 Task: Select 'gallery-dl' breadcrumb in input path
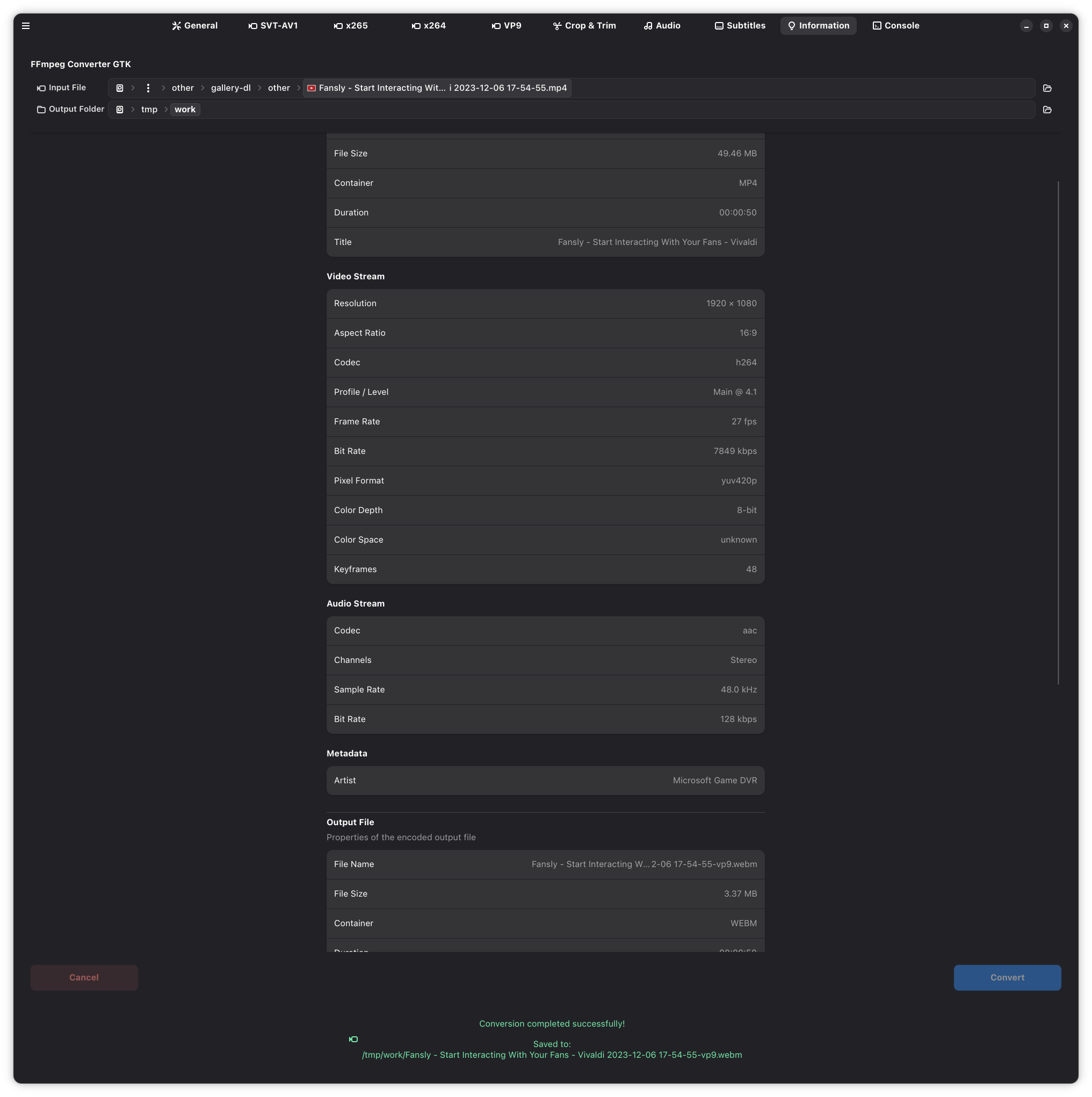[x=230, y=88]
